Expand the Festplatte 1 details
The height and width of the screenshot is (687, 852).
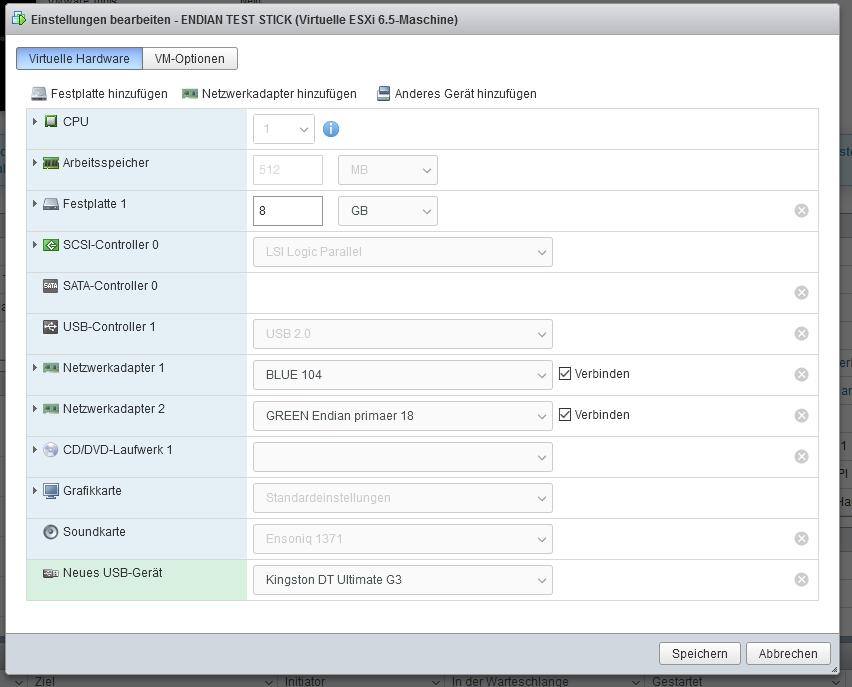[35, 204]
